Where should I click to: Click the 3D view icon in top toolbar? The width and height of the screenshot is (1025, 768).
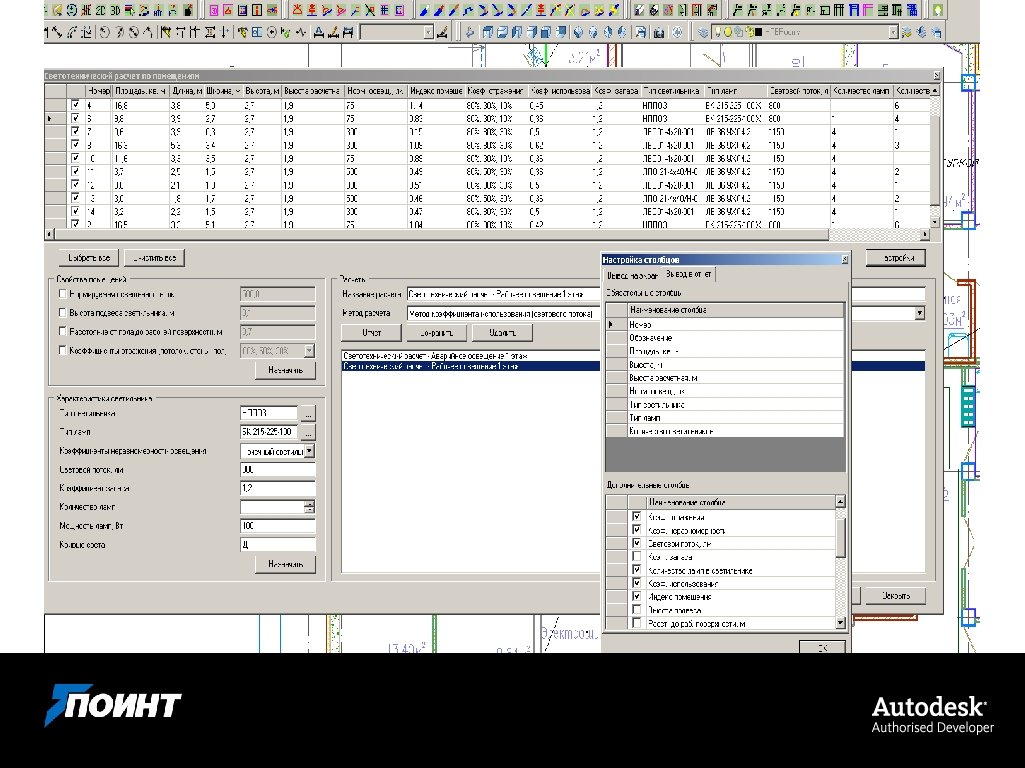[x=115, y=10]
